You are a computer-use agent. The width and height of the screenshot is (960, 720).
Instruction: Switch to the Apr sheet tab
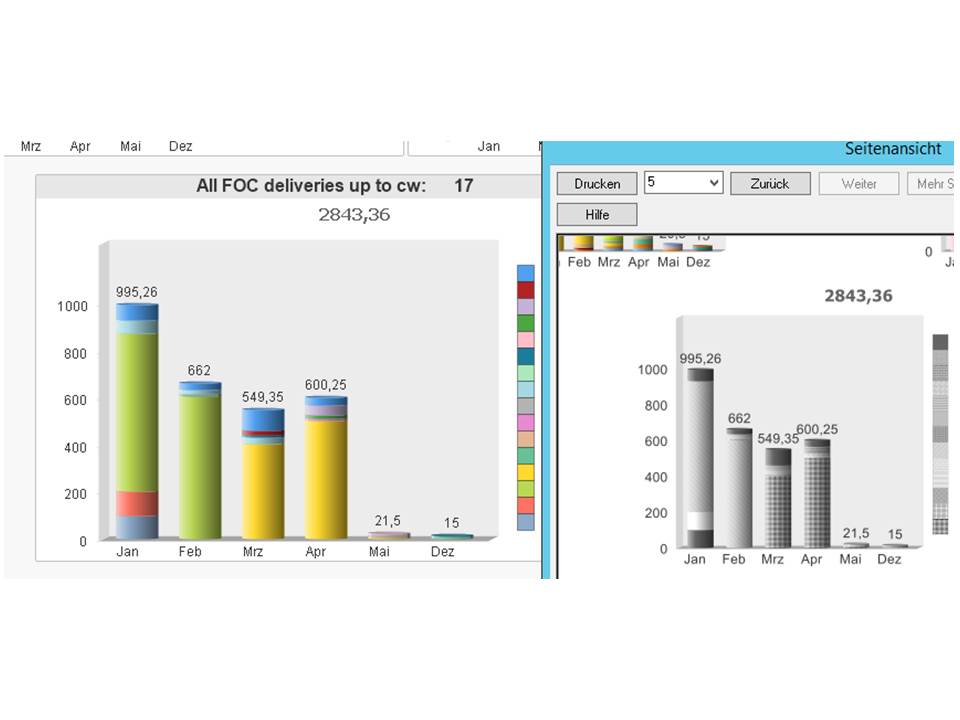tap(80, 146)
